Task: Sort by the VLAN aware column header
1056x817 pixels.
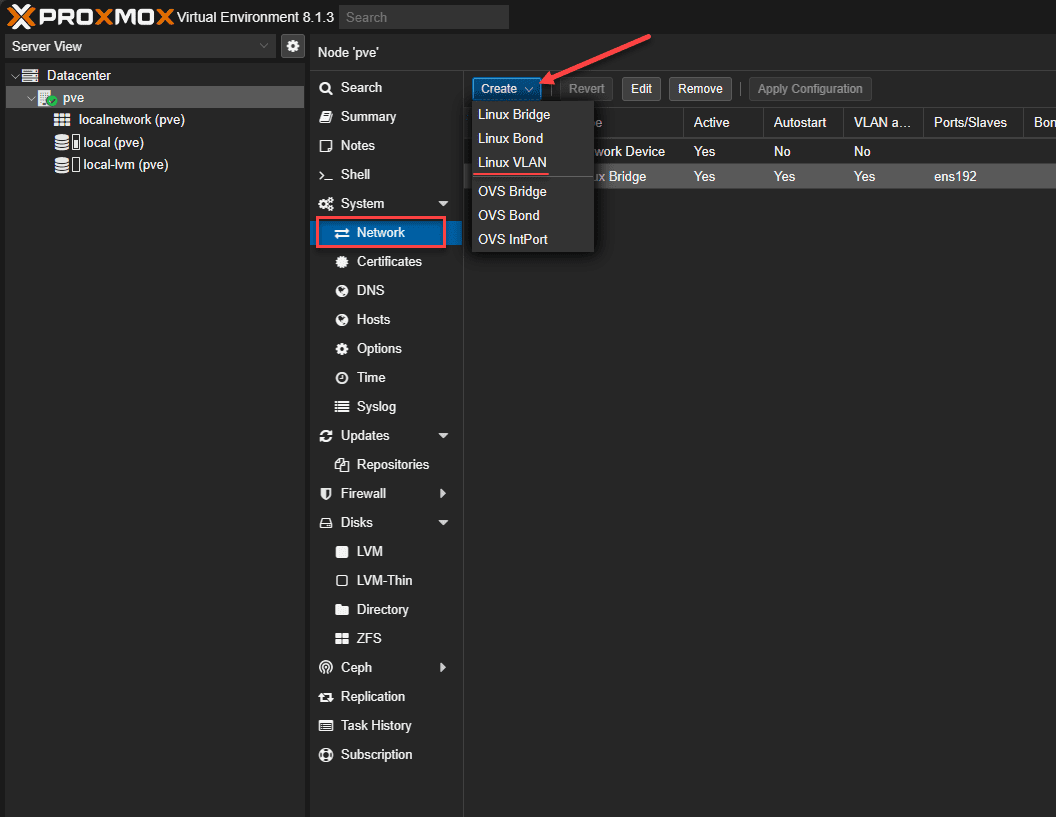Action: click(882, 123)
